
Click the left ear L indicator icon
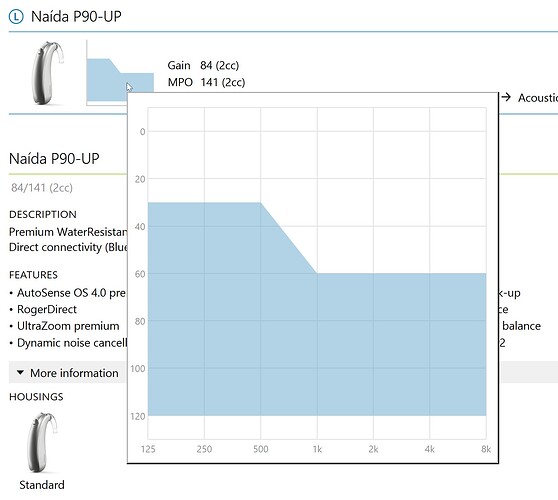point(16,17)
